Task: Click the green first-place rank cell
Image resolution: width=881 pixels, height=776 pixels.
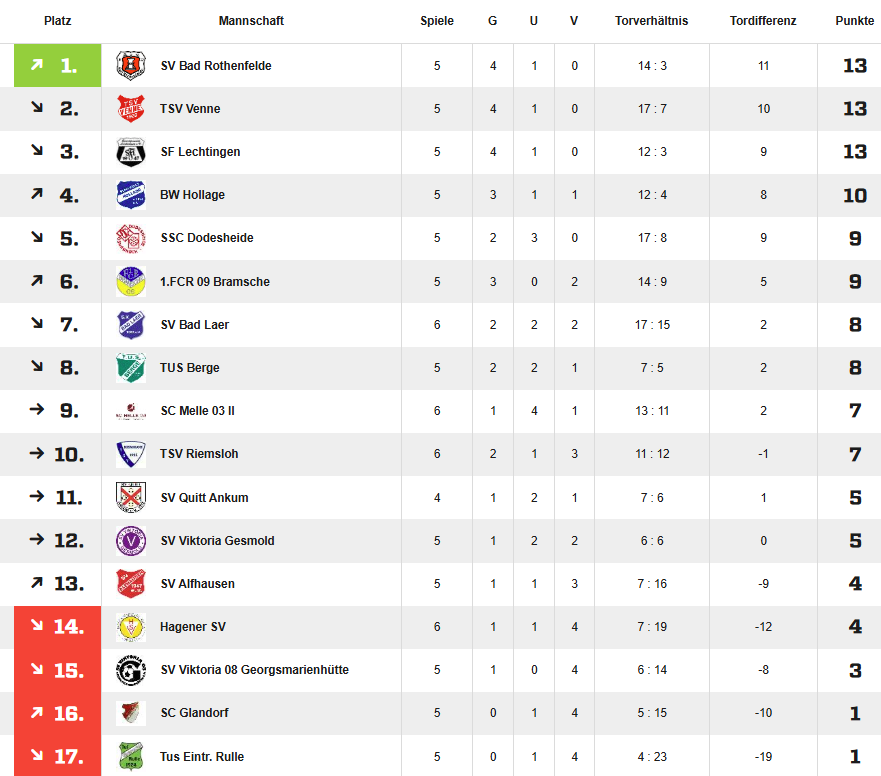Action: (57, 66)
